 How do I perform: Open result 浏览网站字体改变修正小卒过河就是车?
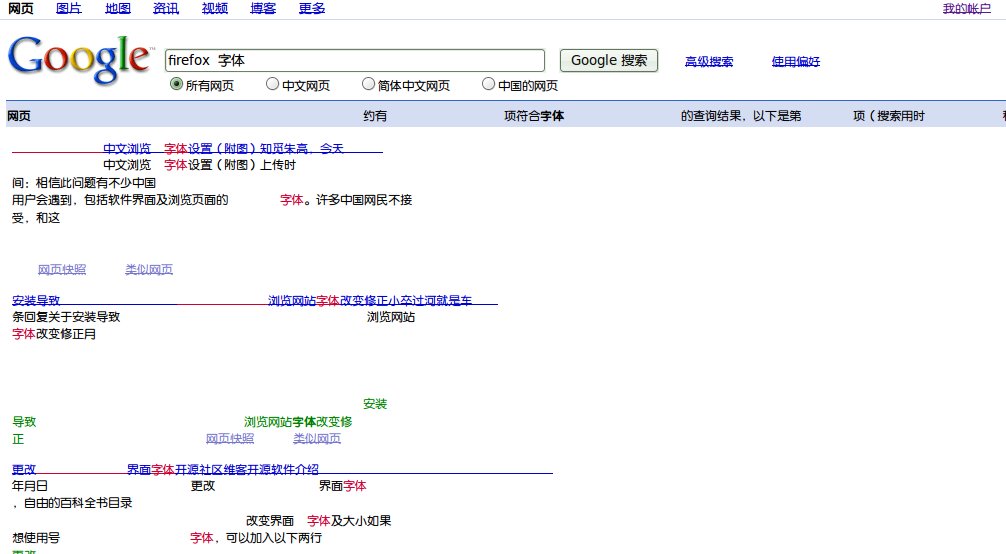coord(370,300)
